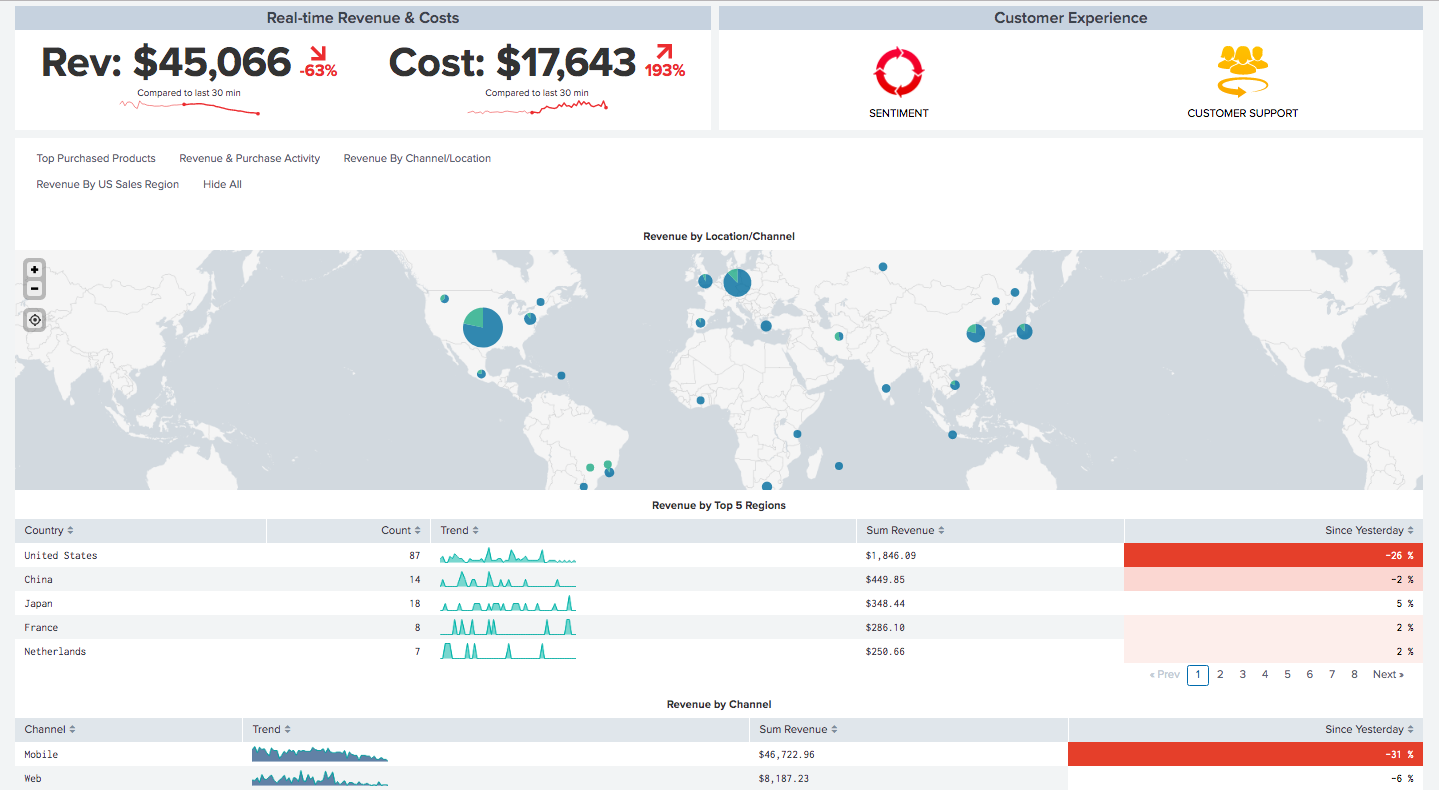Open the Top Purchased Products tab
Viewport: 1439px width, 790px height.
(96, 158)
